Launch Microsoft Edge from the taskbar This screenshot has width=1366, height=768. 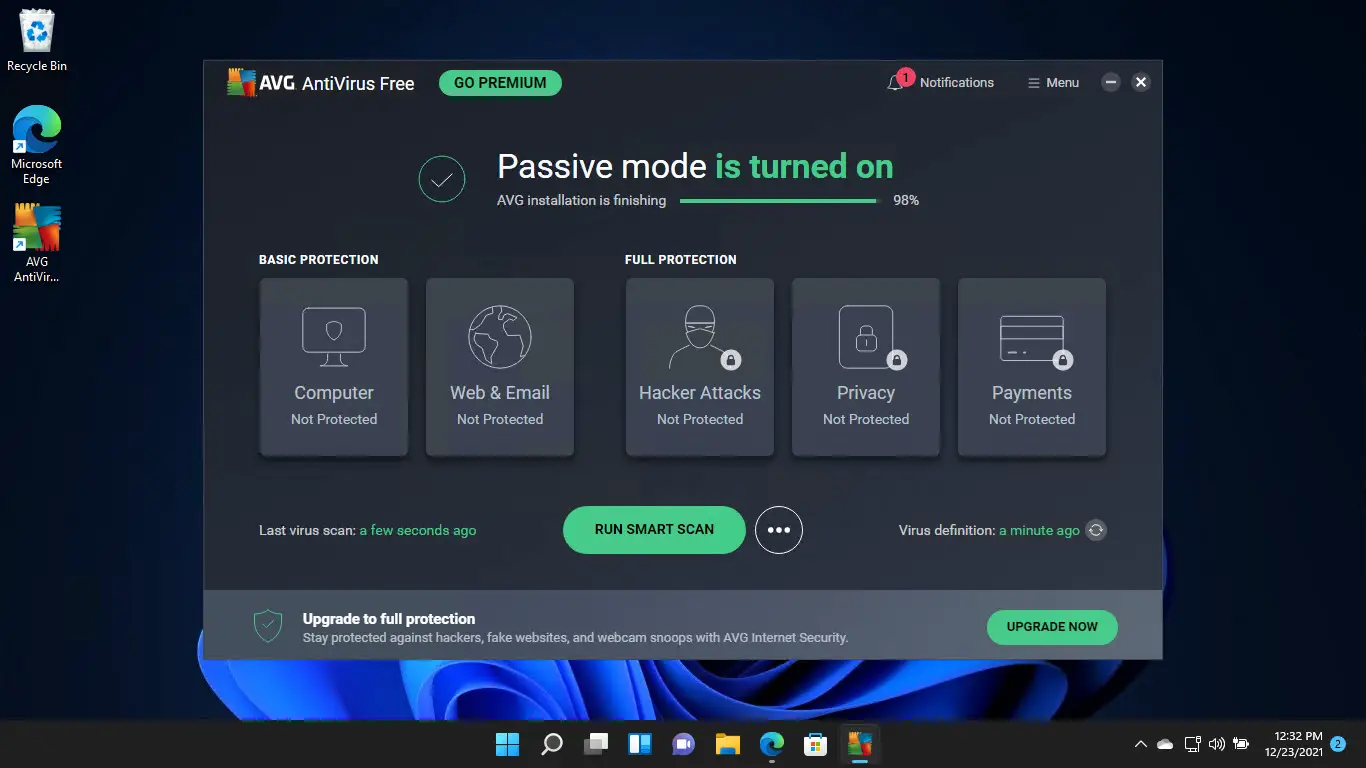[771, 744]
